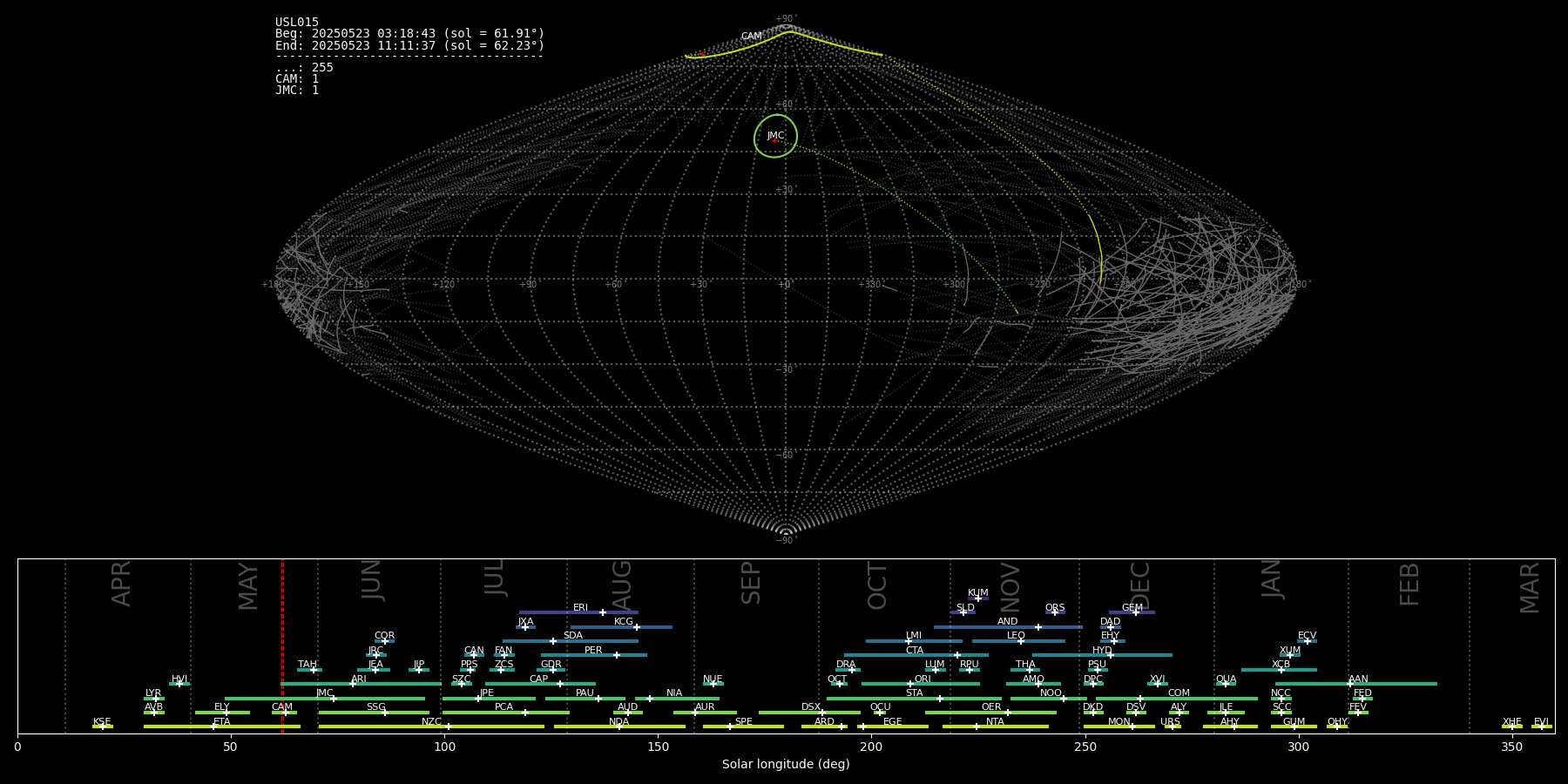
Task: Click the ARI shower label
Action: (x=359, y=679)
